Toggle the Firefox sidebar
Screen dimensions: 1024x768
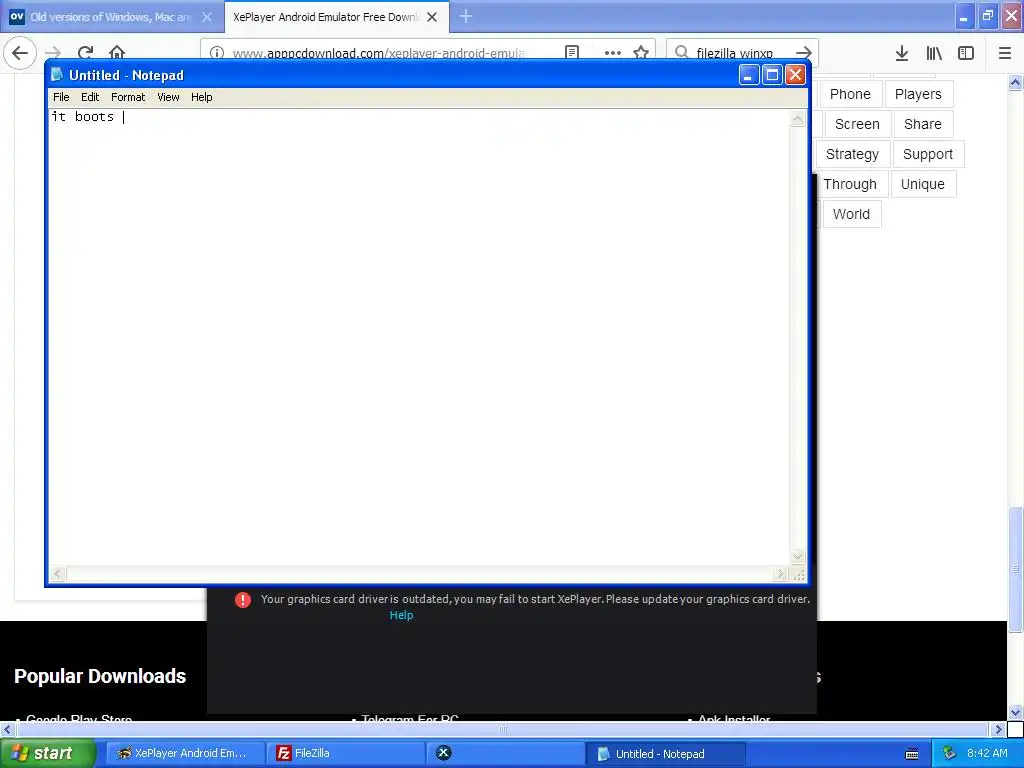tap(966, 53)
